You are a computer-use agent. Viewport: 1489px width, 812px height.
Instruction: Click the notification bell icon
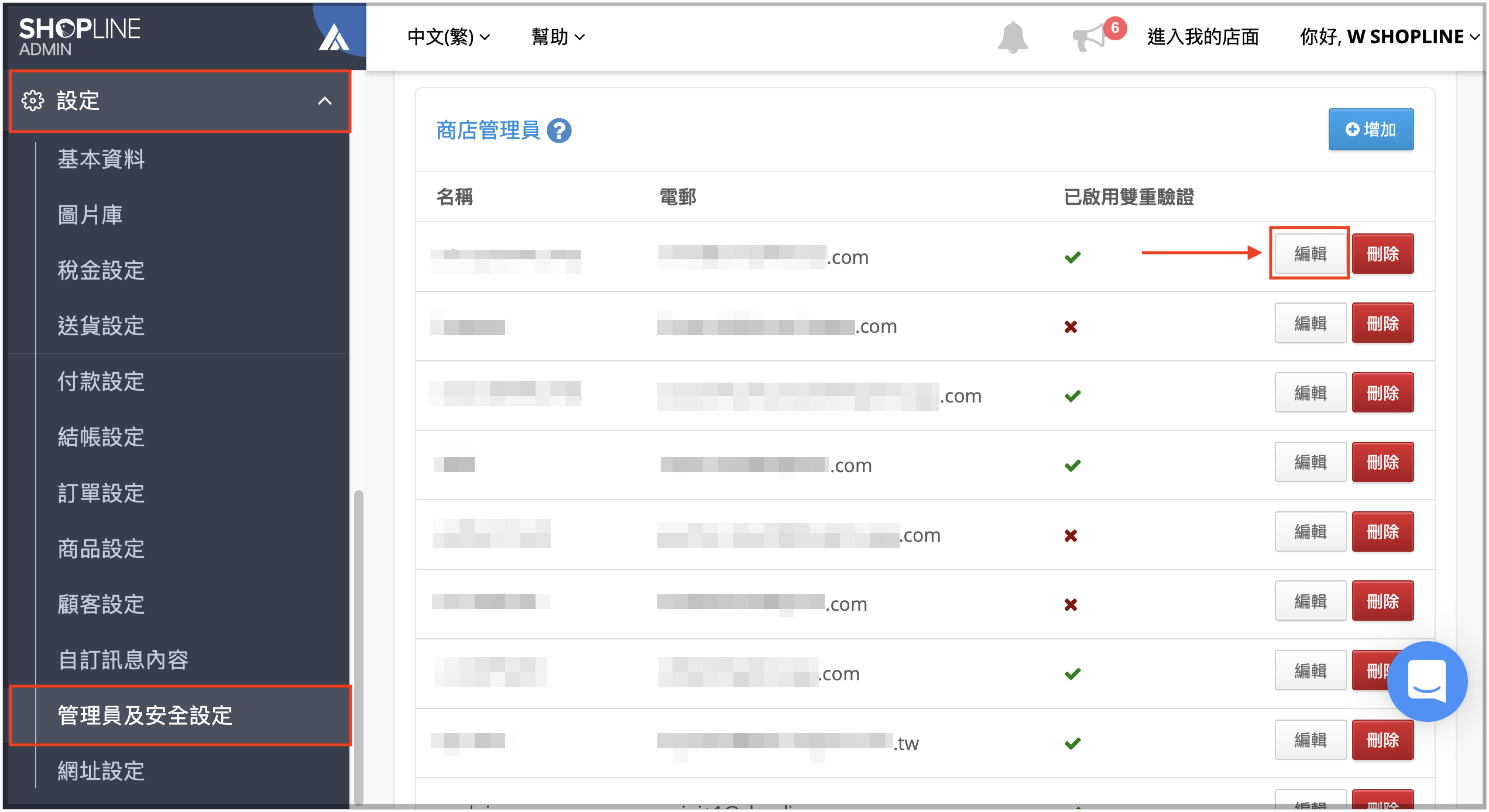tap(1013, 37)
